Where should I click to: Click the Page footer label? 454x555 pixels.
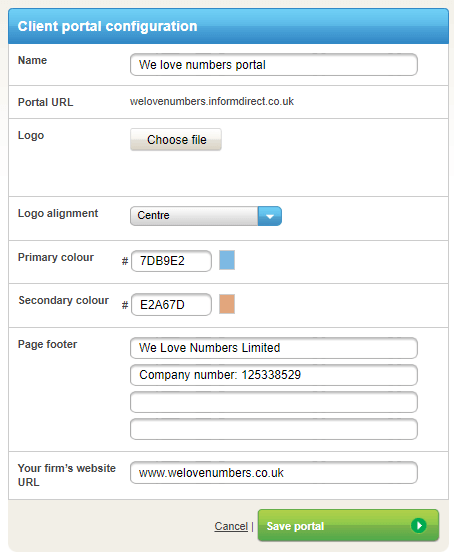tap(47, 344)
